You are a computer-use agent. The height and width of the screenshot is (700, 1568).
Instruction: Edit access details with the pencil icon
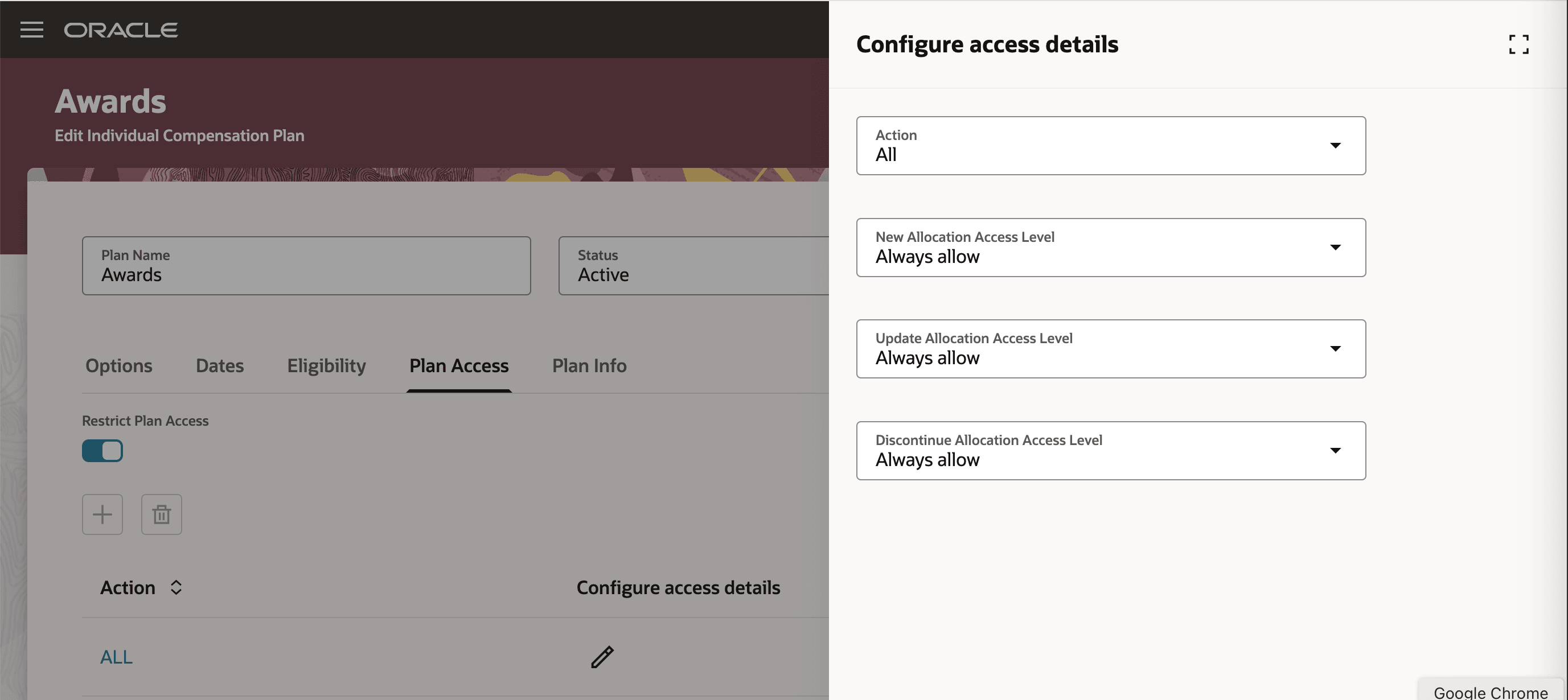pyautogui.click(x=601, y=656)
